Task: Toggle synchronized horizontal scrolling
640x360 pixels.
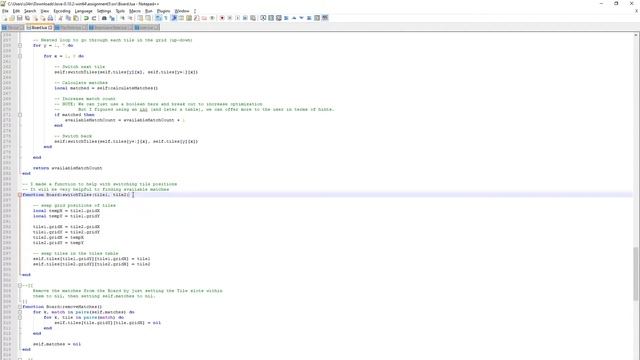Action: [x=148, y=18]
